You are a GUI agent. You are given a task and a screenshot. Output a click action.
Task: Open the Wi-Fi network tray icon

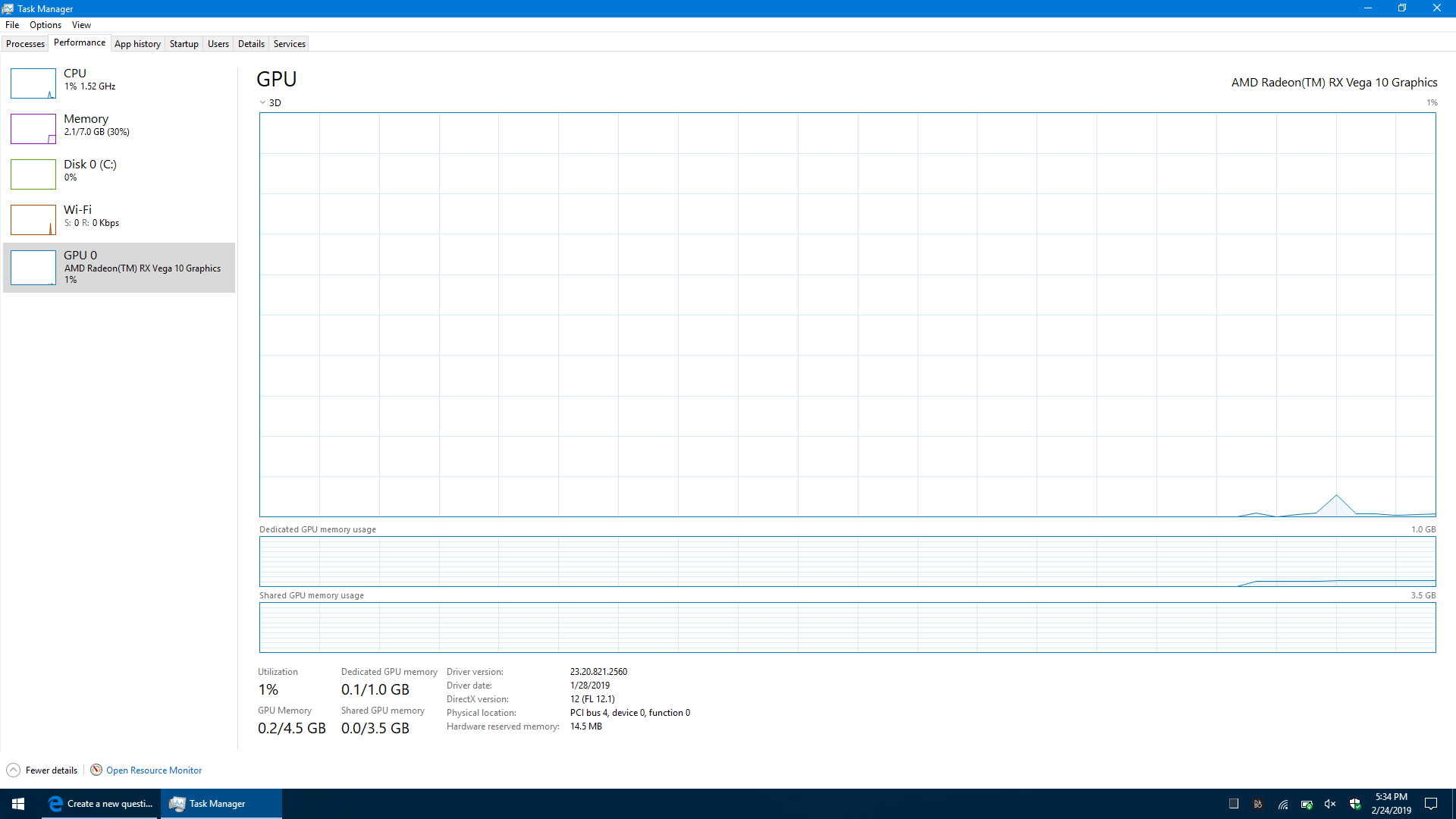click(x=1283, y=805)
